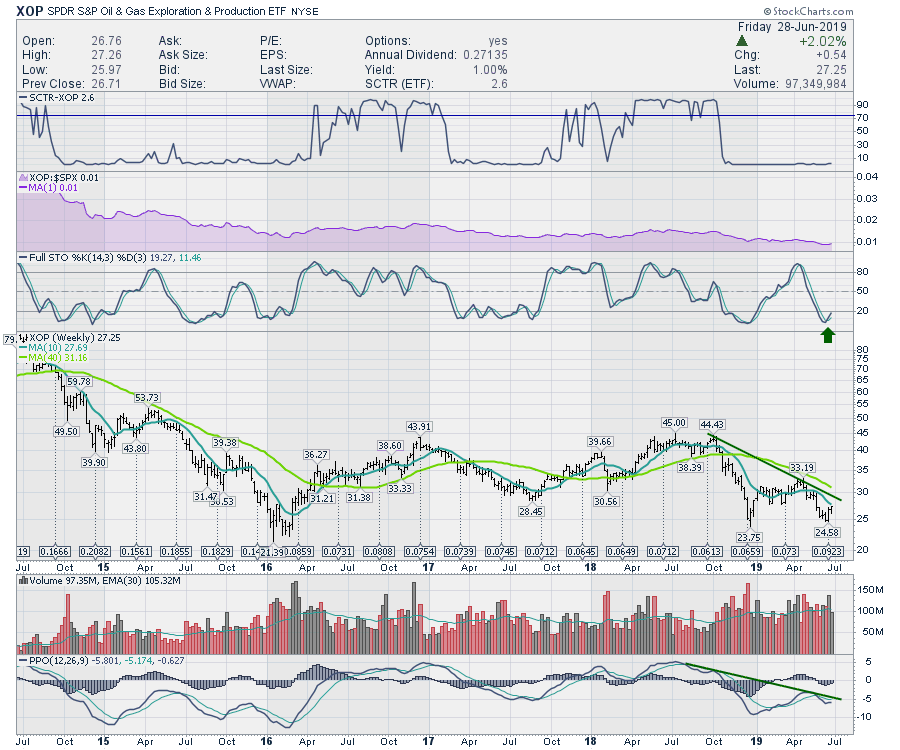The height and width of the screenshot is (750, 900).
Task: Click the 43.91 price peak label
Action: (419, 426)
